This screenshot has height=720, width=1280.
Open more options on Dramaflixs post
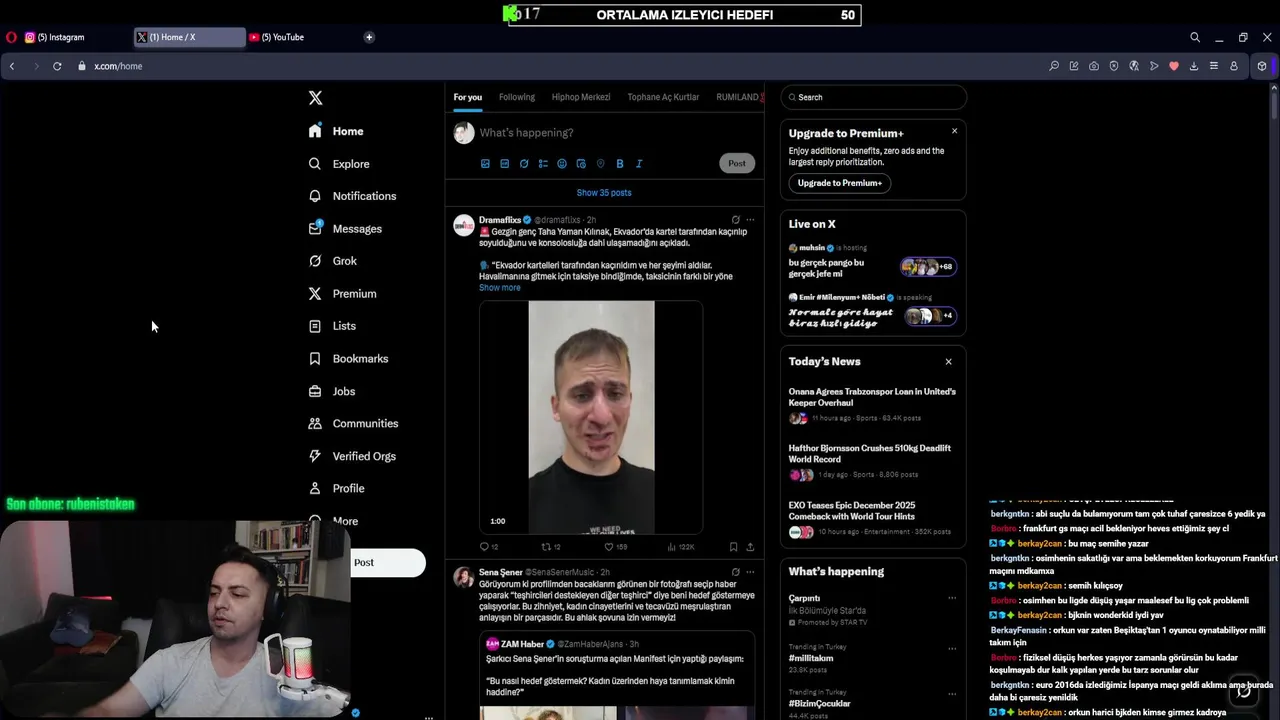pos(750,220)
